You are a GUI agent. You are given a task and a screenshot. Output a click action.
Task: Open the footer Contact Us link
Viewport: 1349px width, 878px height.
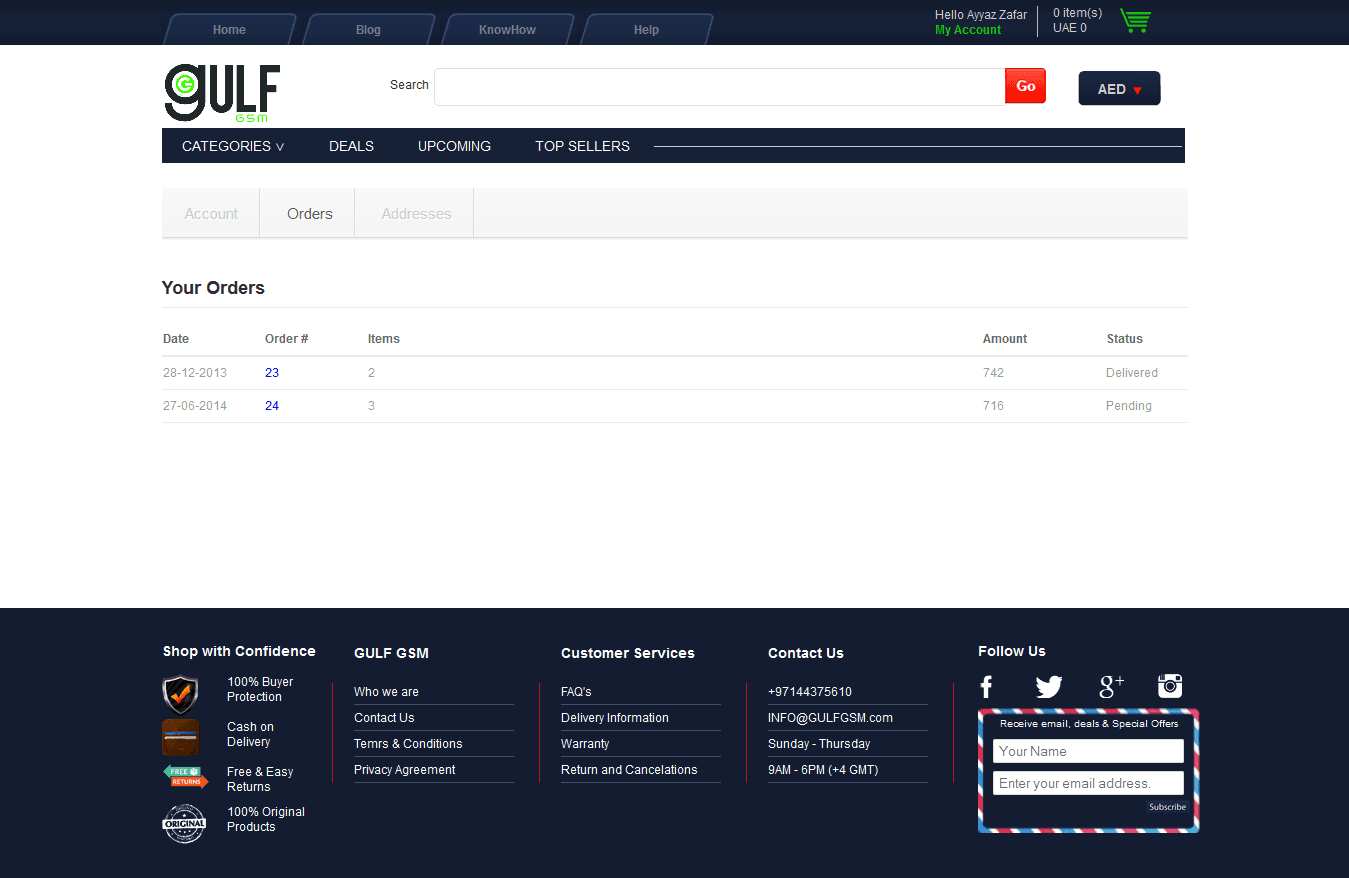(x=384, y=718)
